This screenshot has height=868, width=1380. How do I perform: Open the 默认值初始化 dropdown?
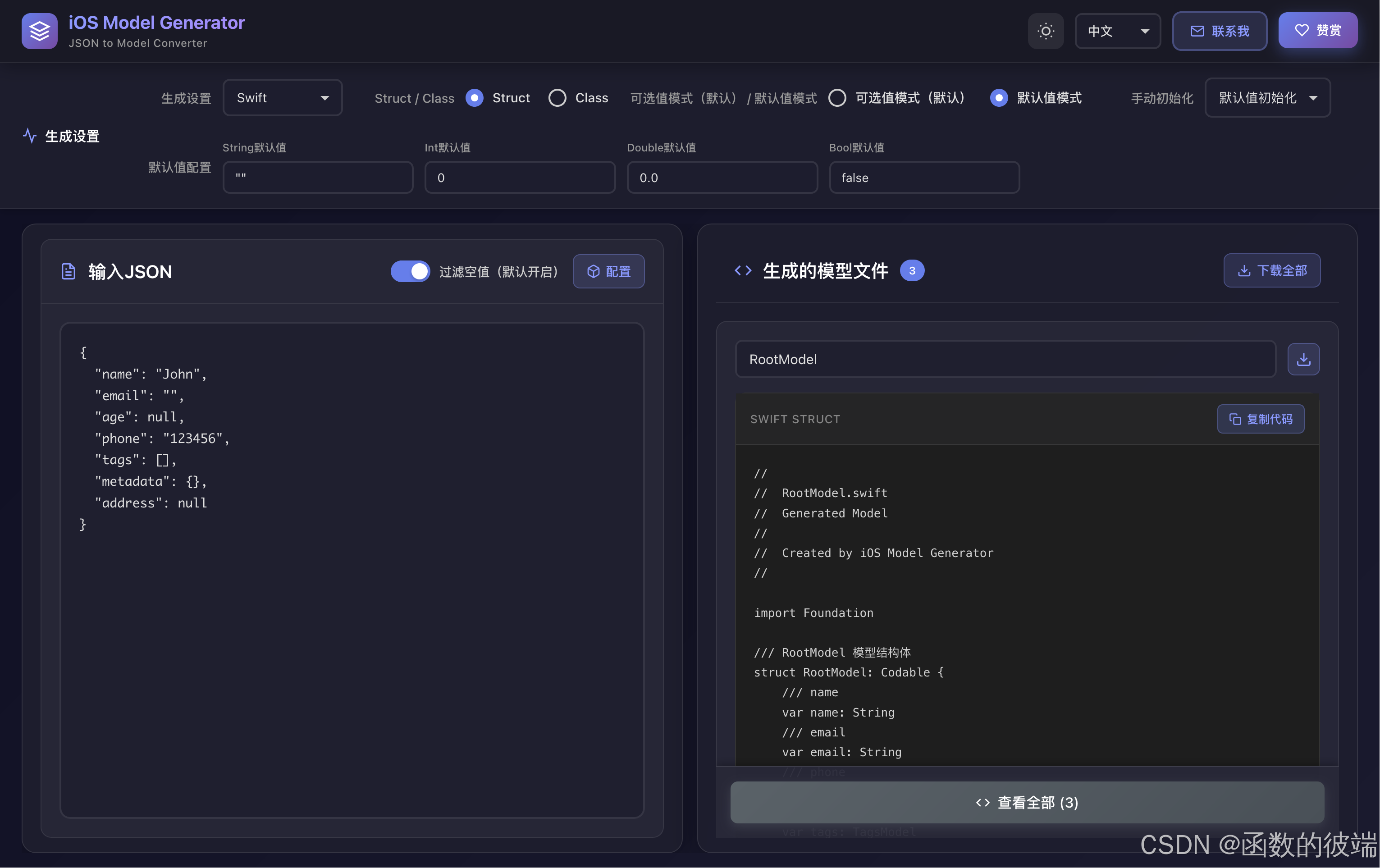click(x=1267, y=97)
